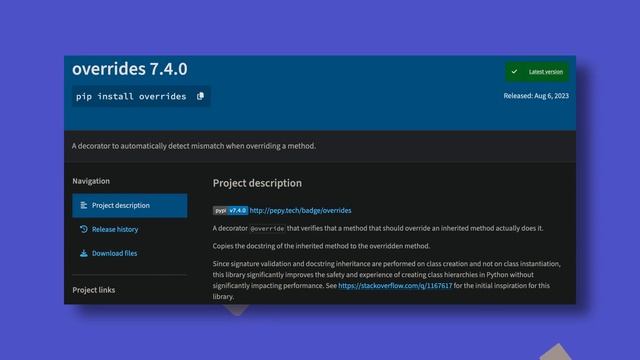Click the Project links heading

[93, 290]
